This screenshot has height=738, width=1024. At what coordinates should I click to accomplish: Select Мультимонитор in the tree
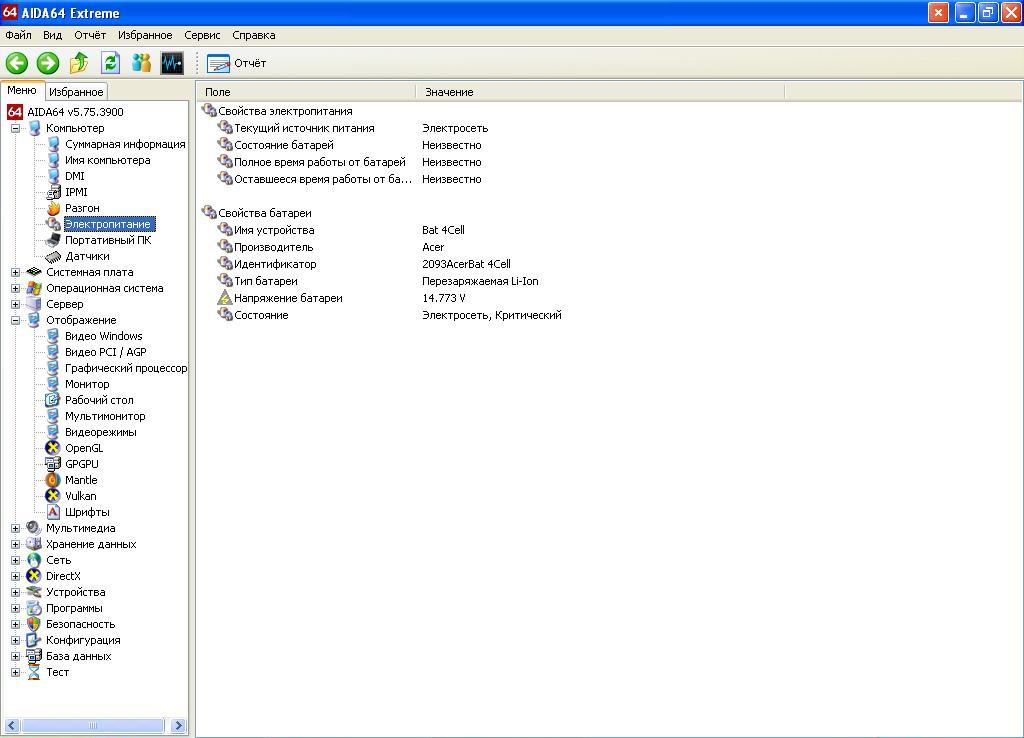point(104,416)
